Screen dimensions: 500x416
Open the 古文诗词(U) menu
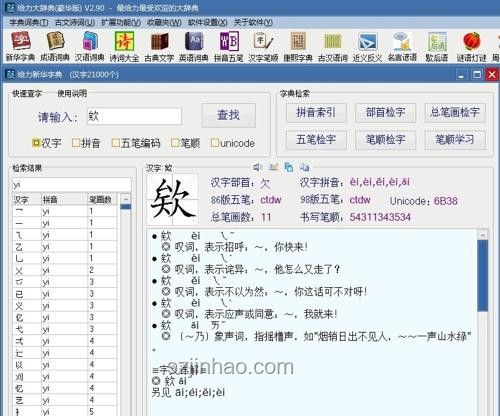(75, 22)
